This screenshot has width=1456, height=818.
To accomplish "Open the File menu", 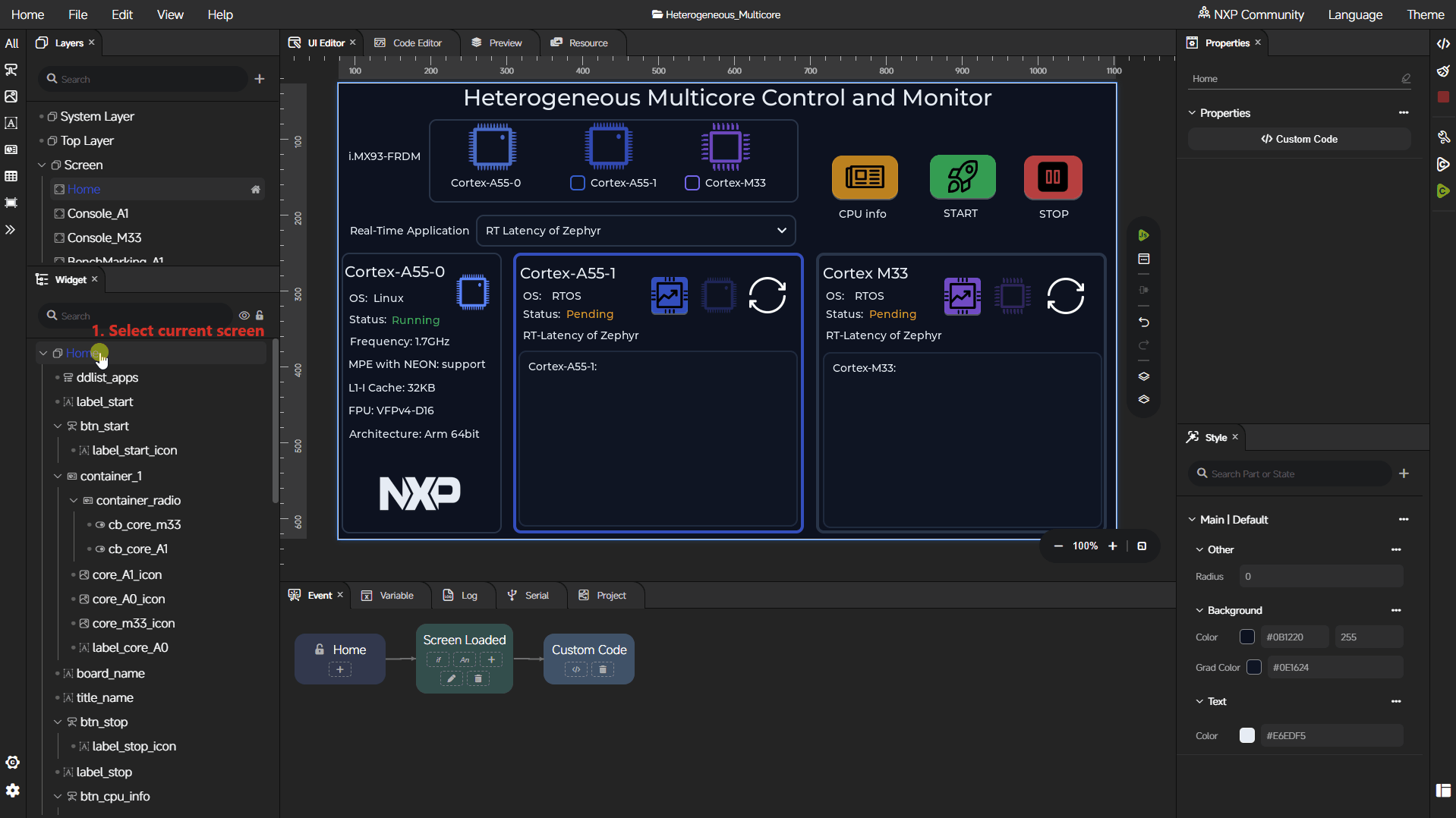I will 77,14.
